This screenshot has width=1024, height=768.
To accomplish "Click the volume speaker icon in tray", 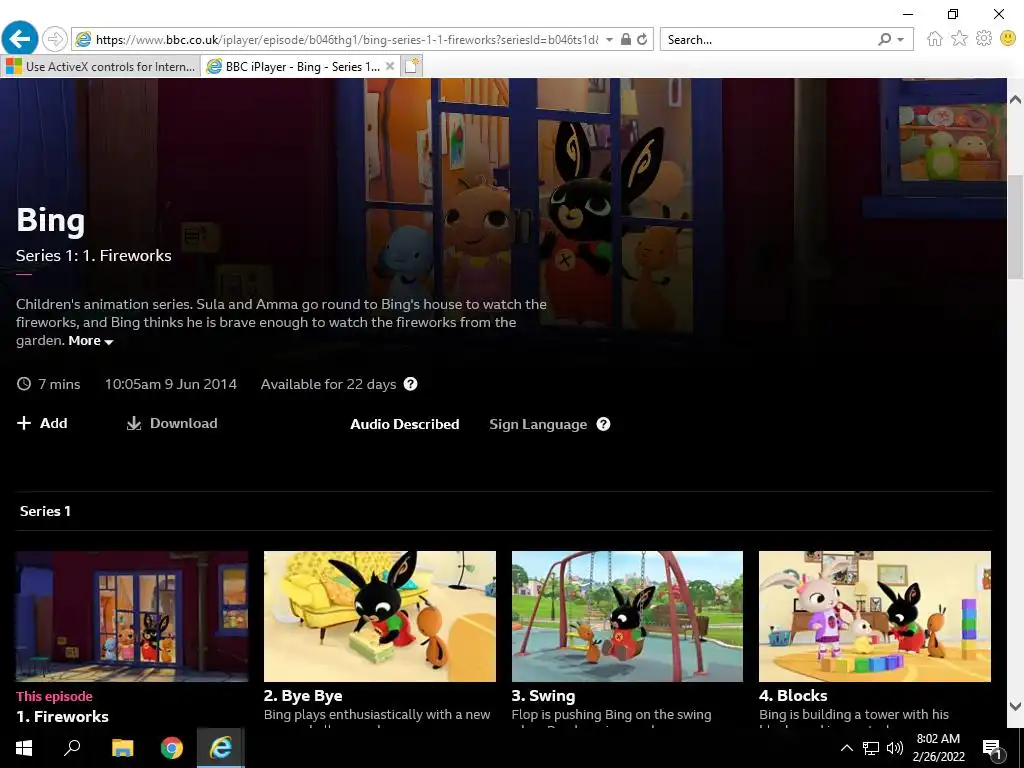I will coord(895,748).
